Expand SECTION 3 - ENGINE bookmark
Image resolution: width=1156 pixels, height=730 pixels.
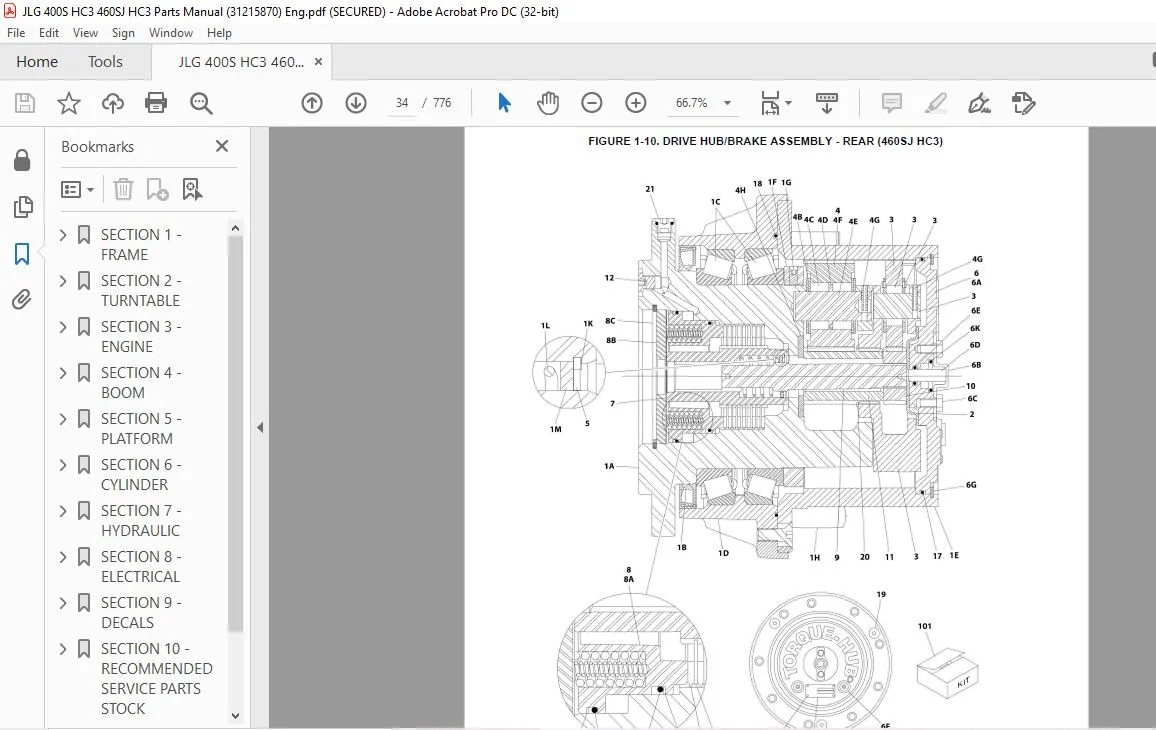63,327
